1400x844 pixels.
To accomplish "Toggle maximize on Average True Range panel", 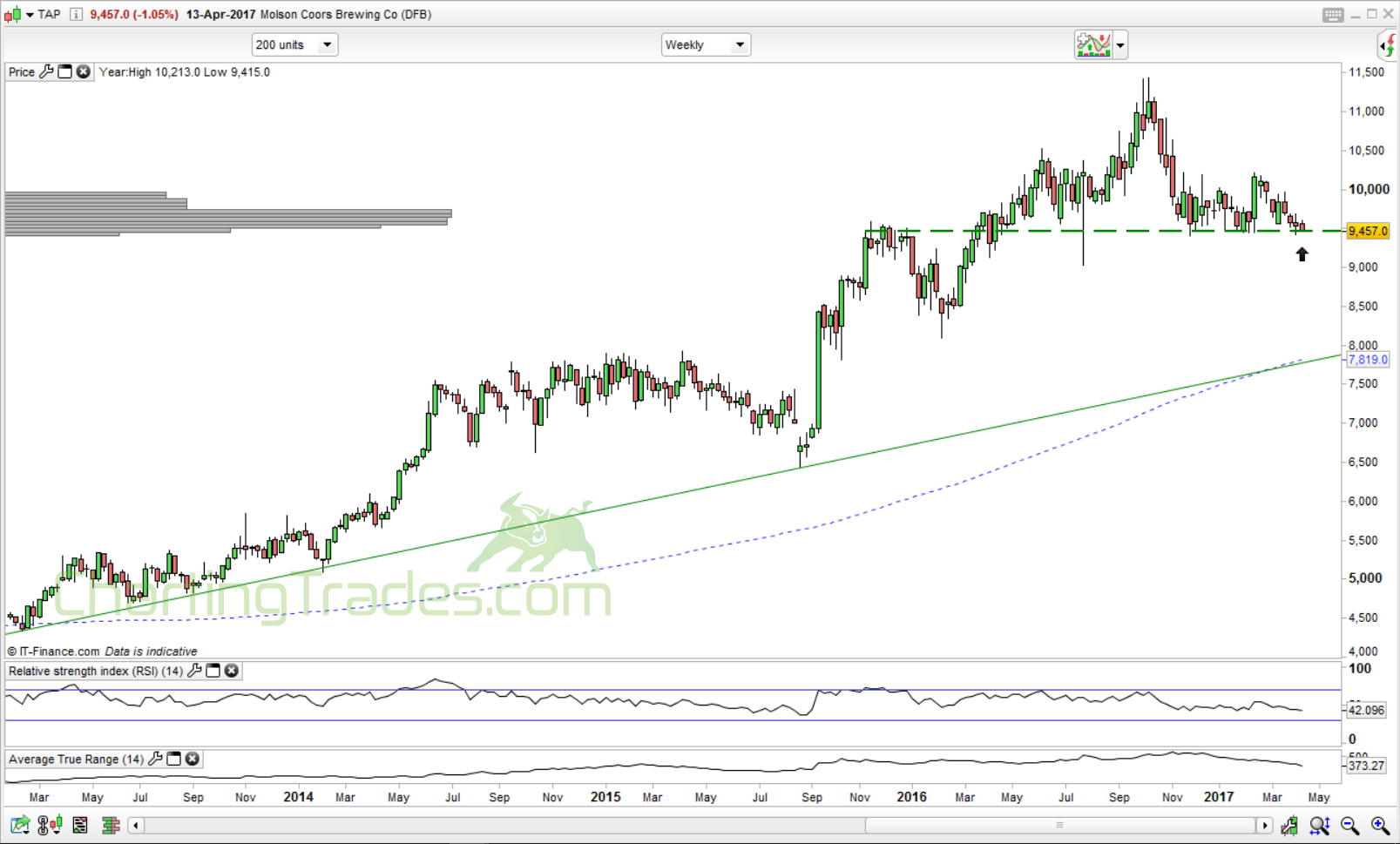I will [174, 759].
